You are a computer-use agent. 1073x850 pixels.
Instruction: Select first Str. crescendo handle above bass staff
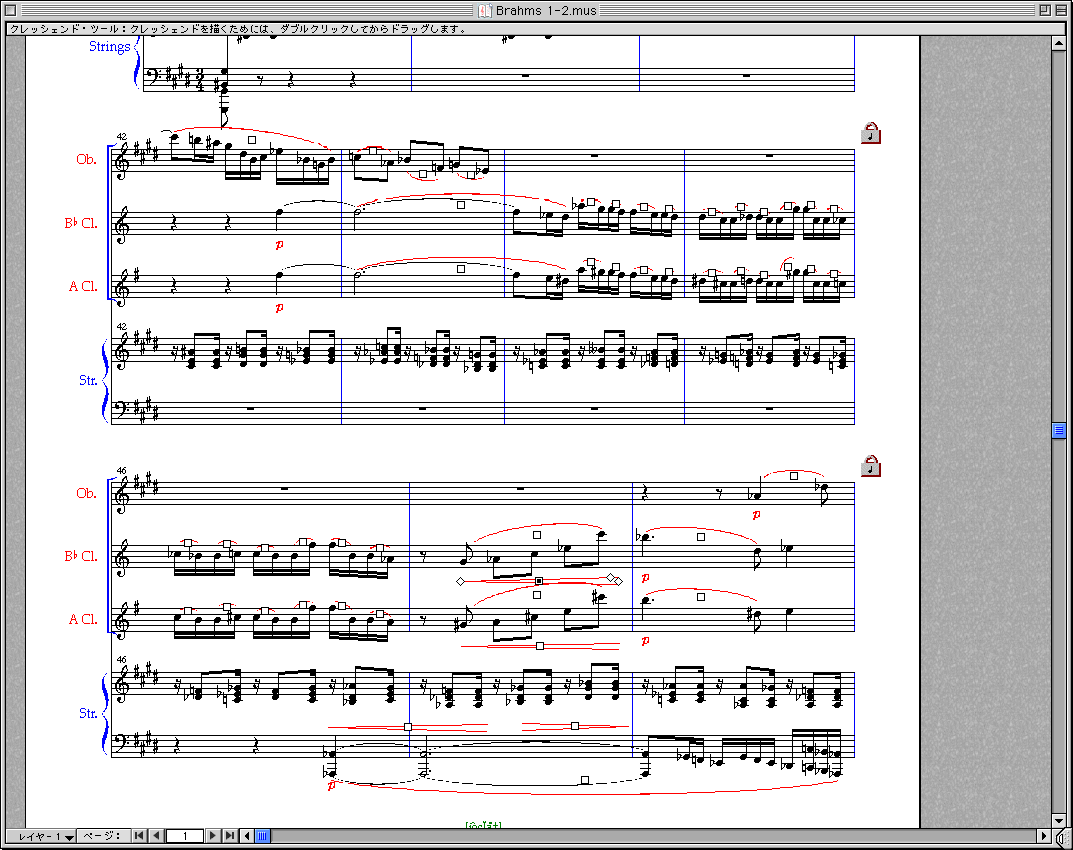point(408,727)
